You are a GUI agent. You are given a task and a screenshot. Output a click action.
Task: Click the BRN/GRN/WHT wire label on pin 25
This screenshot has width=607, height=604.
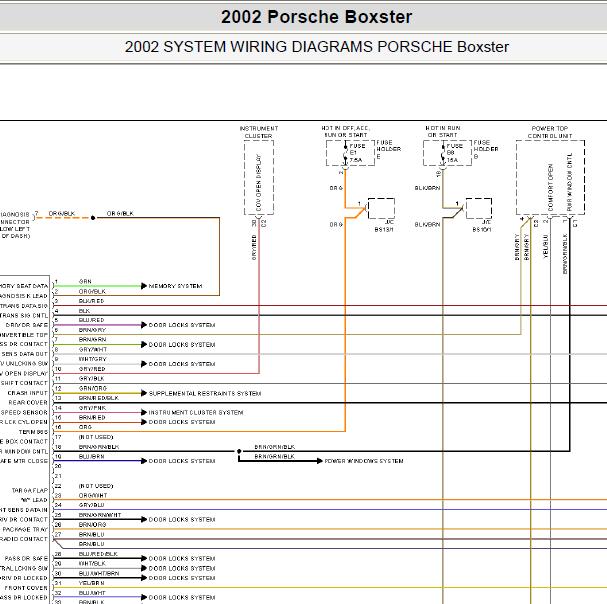click(100, 515)
